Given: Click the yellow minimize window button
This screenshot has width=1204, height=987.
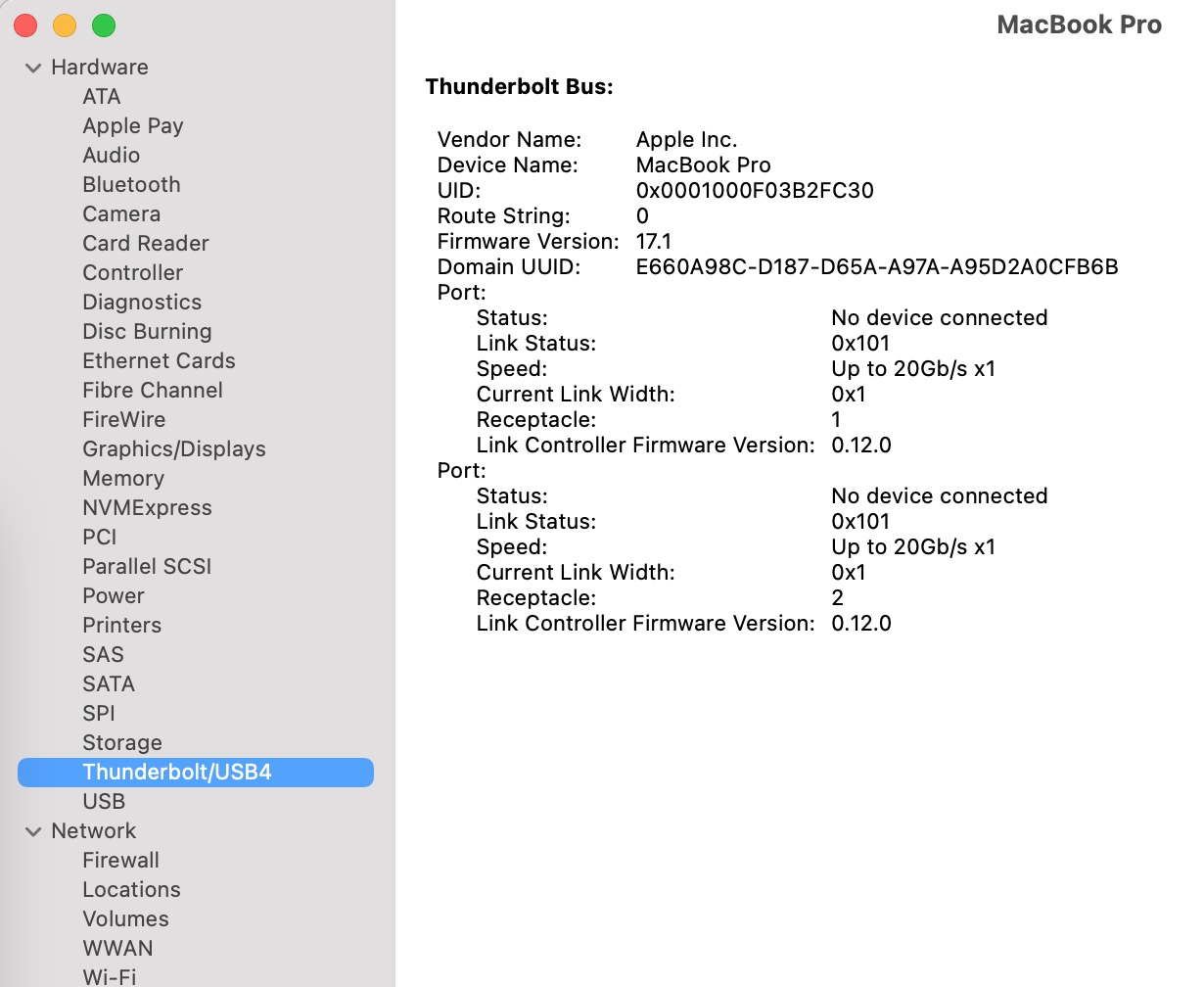Looking at the screenshot, I should tap(65, 26).
